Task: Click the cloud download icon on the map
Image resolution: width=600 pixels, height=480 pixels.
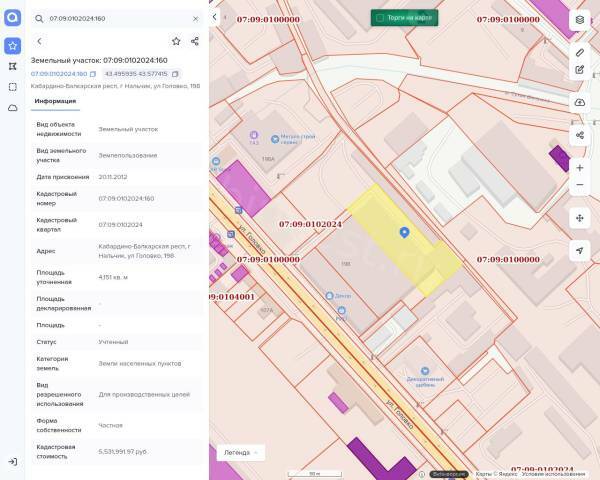Action: (580, 102)
